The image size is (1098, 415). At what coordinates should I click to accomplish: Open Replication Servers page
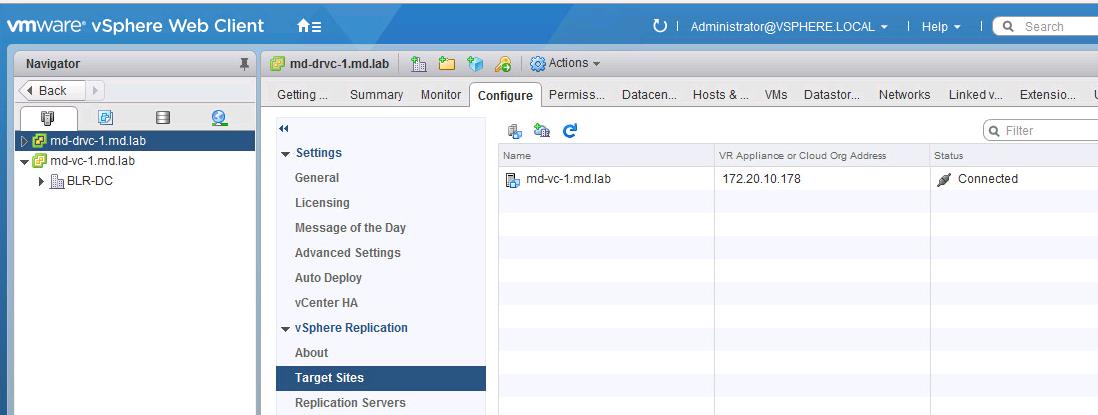350,403
